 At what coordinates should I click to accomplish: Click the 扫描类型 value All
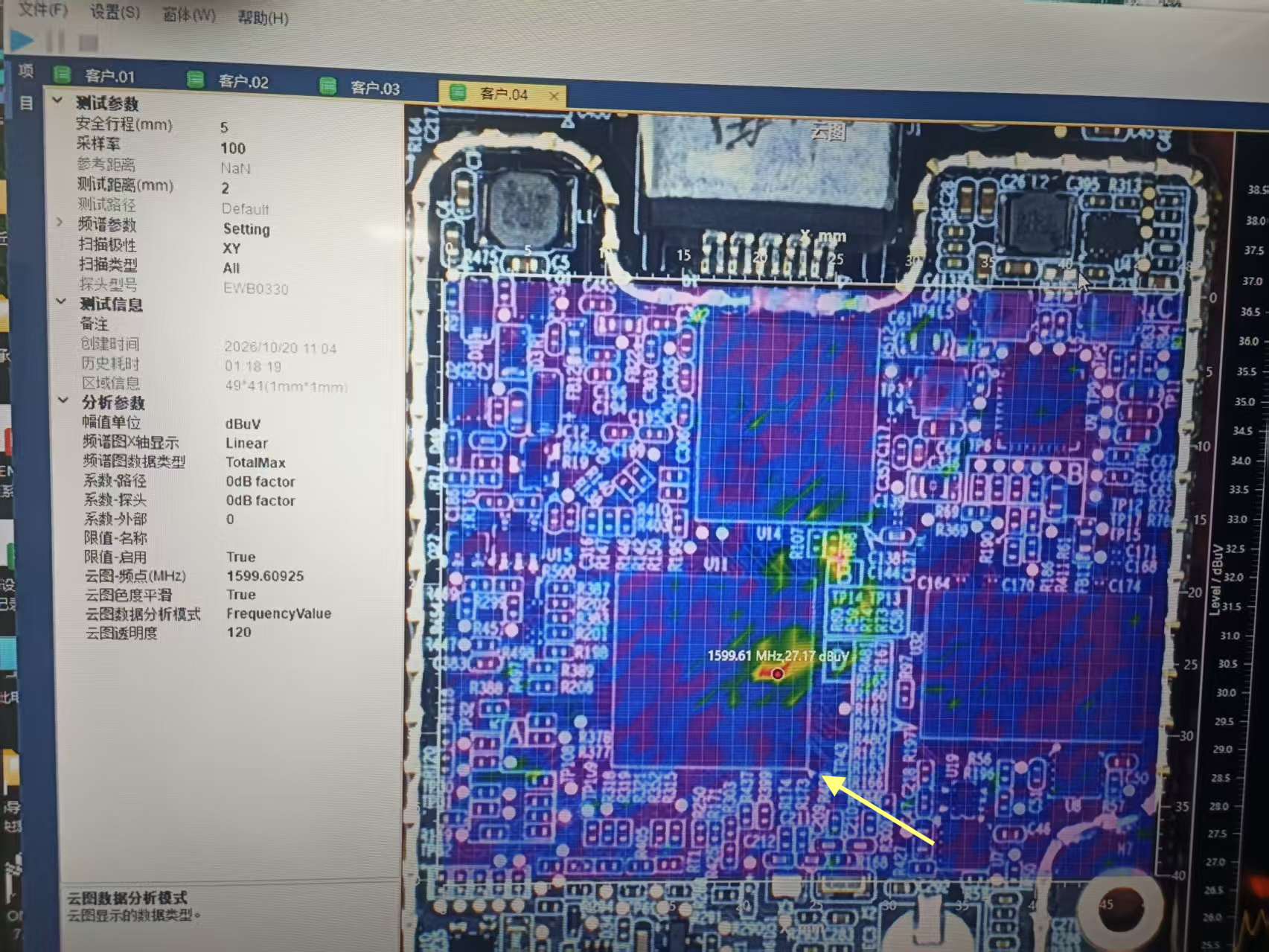point(231,268)
